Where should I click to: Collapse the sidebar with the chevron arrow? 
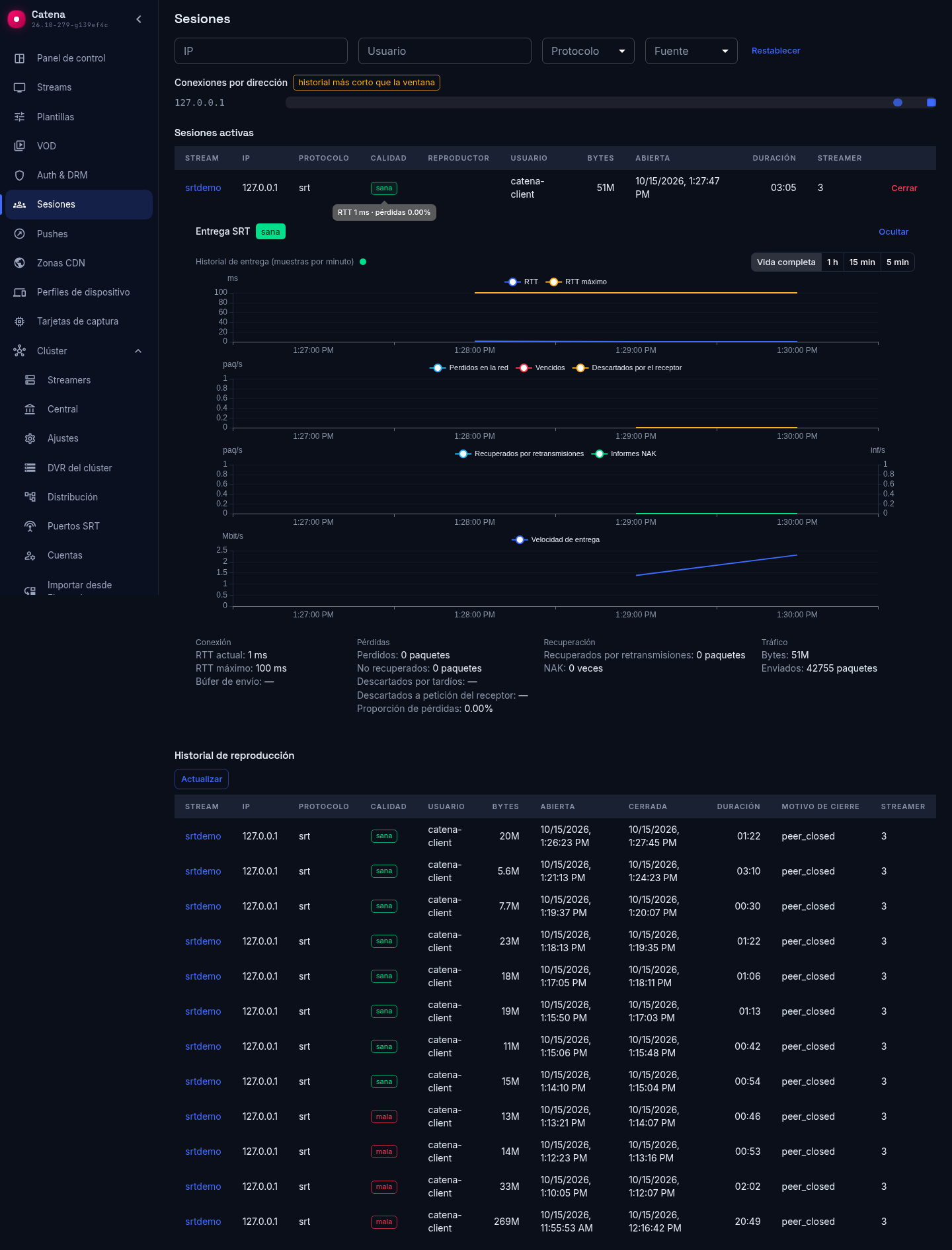(139, 19)
